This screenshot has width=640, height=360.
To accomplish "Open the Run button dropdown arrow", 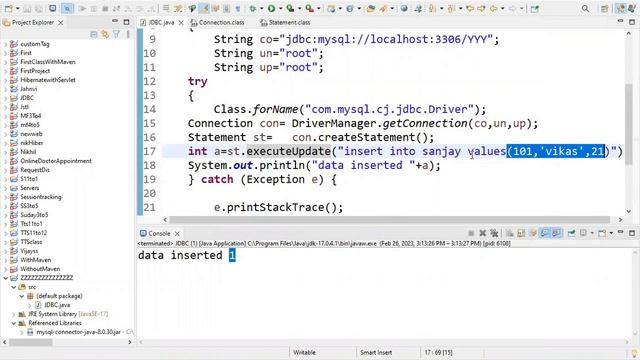I will [x=280, y=9].
